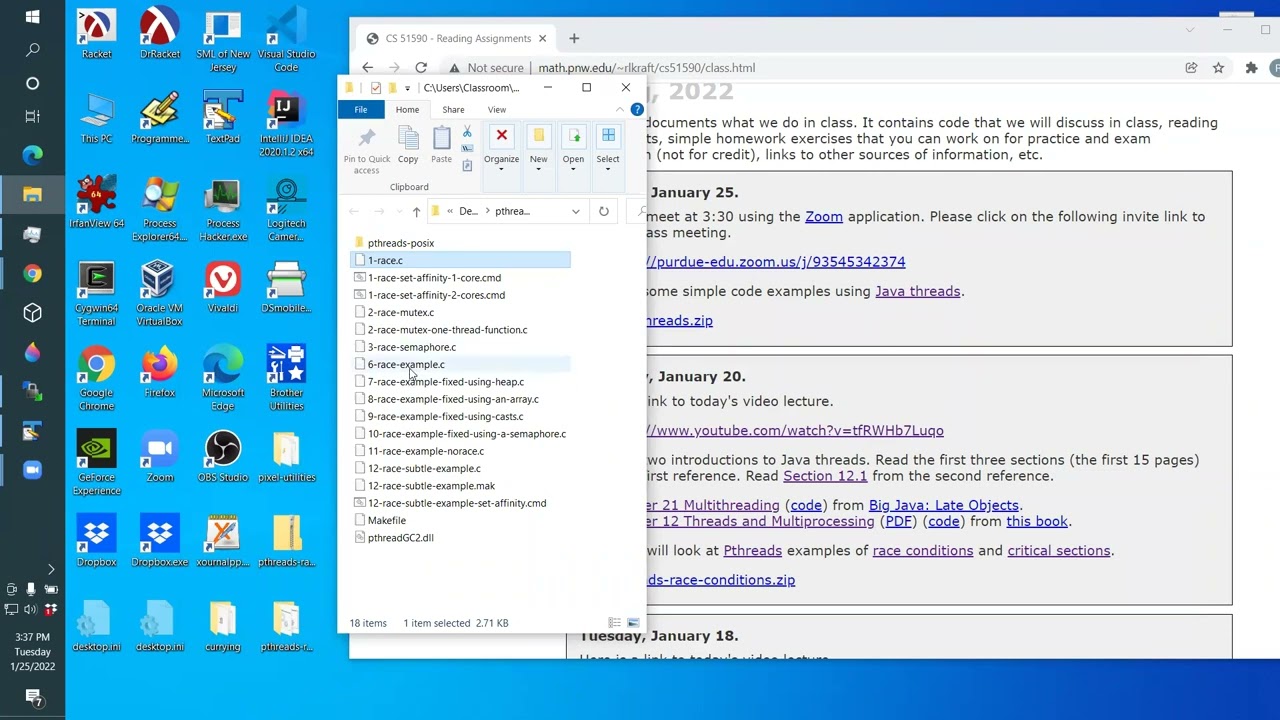This screenshot has width=1280, height=720.
Task: Refresh the Explorer folder view
Action: click(604, 211)
